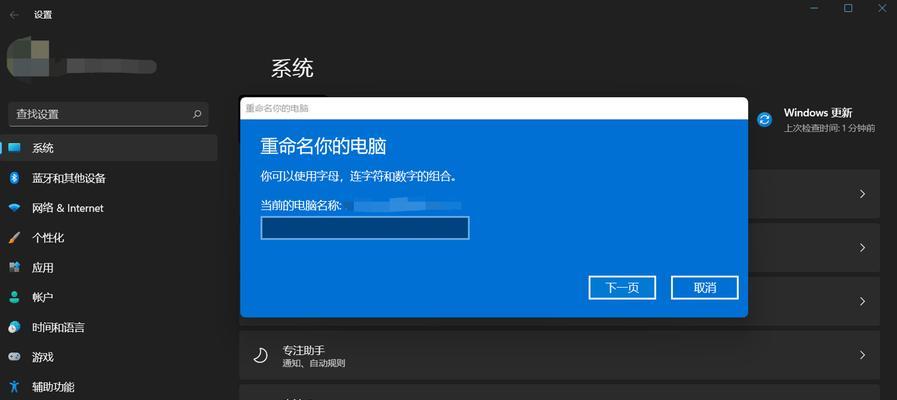Focus the new computer name field
897x400 pixels.
pos(365,228)
